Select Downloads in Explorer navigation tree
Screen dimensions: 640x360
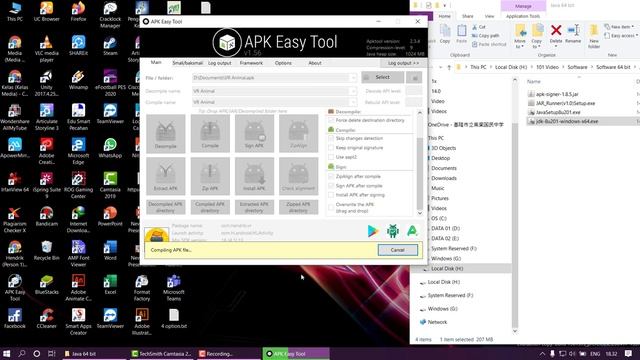pyautogui.click(x=444, y=178)
